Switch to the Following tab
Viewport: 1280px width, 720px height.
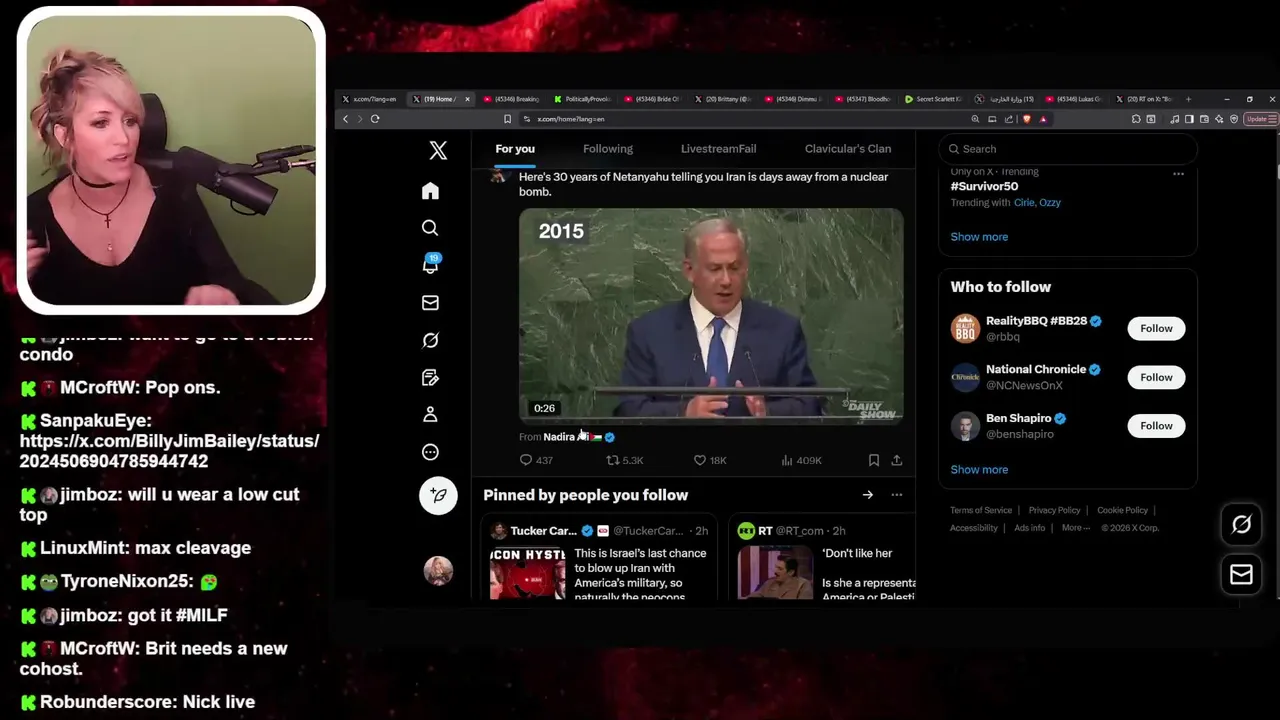click(x=608, y=149)
